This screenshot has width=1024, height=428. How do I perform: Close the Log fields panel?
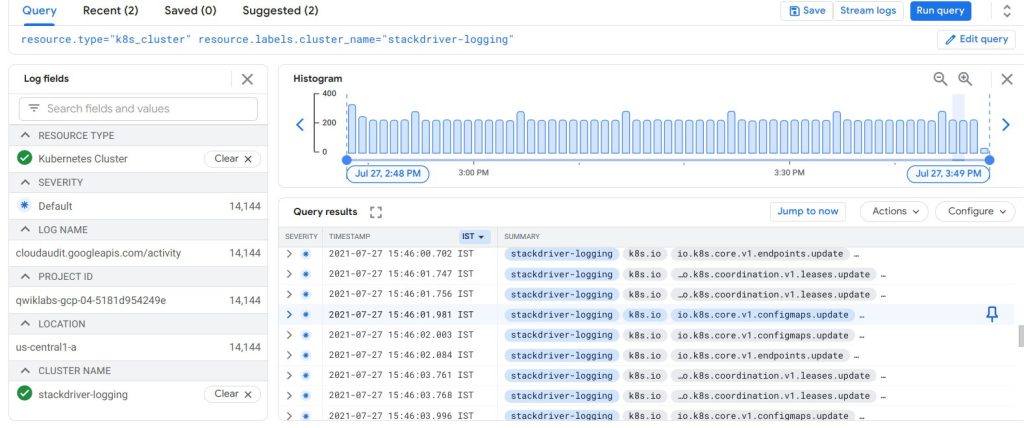coord(247,79)
